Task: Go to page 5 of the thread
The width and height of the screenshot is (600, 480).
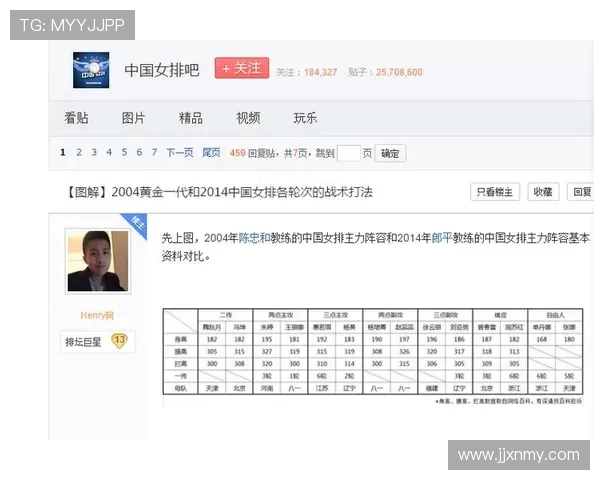Action: (x=124, y=152)
